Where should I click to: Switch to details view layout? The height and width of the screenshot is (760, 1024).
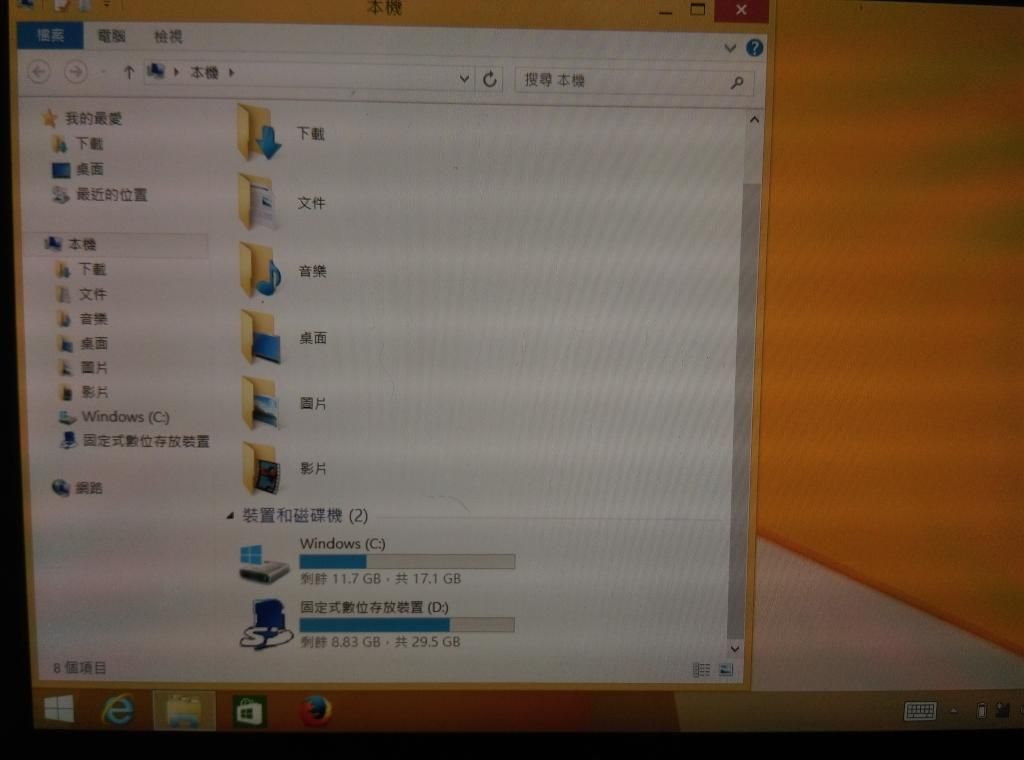click(701, 669)
